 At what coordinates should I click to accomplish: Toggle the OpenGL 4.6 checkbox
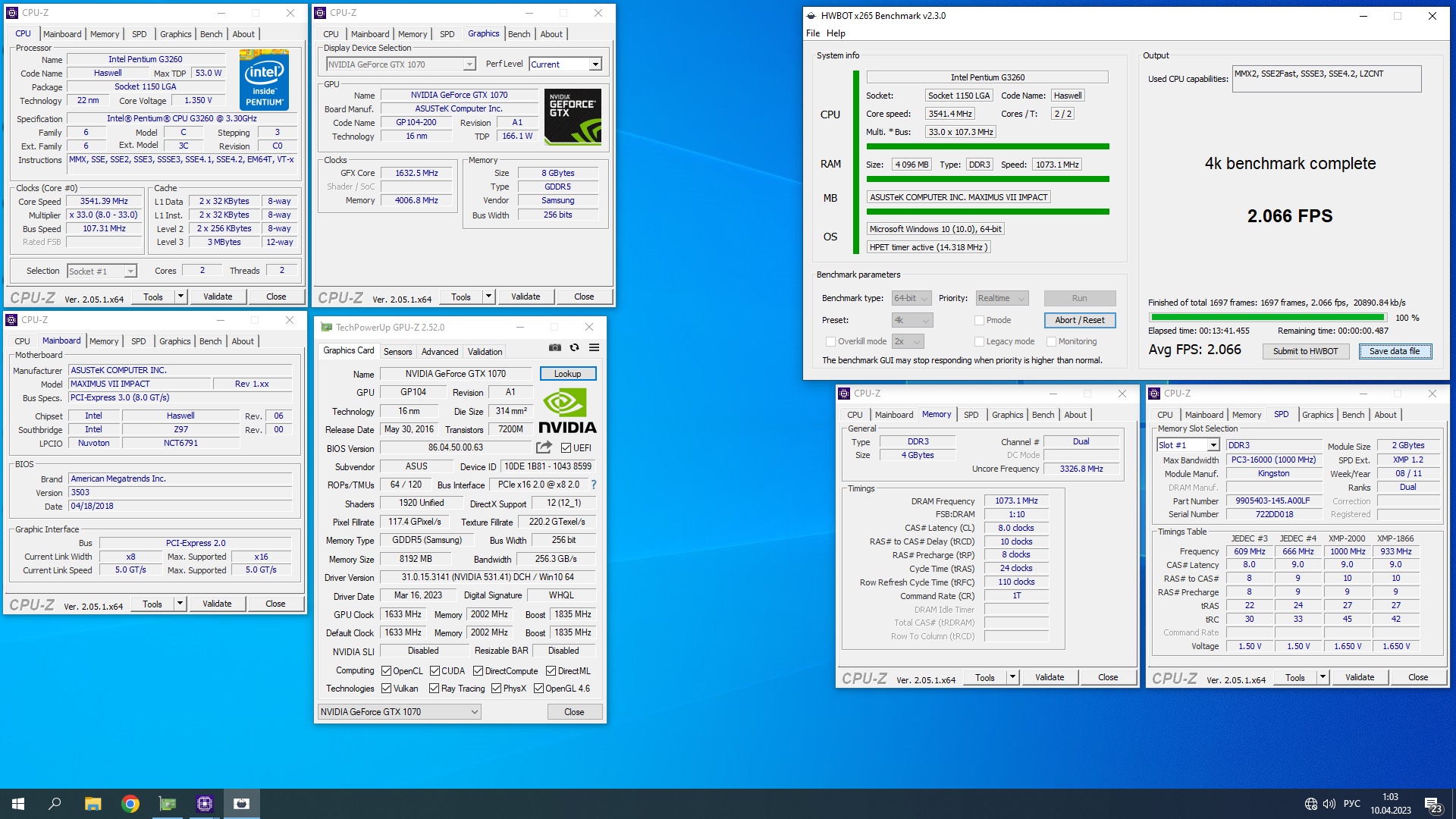pyautogui.click(x=539, y=689)
